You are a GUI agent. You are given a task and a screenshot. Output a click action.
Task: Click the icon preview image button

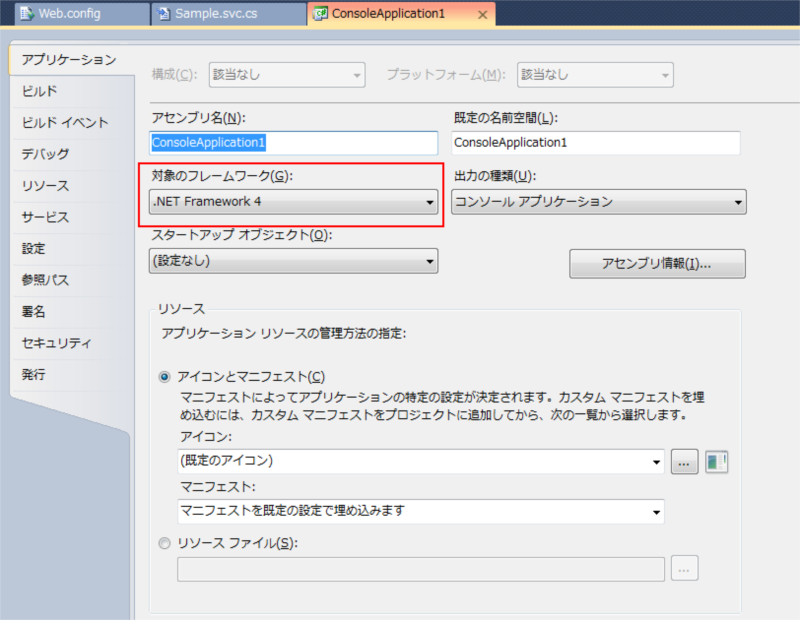(x=716, y=462)
